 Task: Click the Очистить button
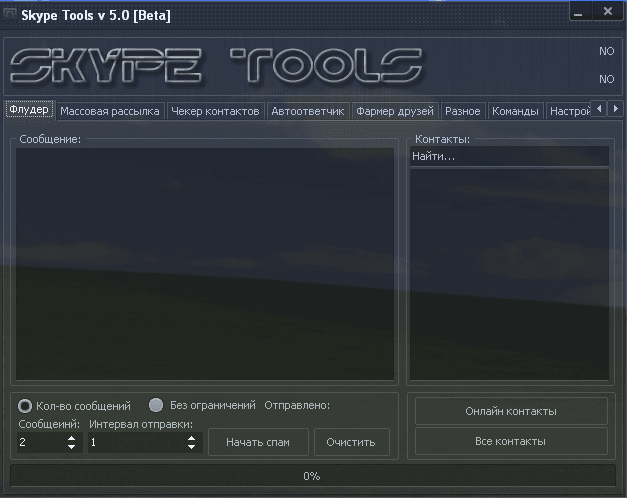coord(351,442)
